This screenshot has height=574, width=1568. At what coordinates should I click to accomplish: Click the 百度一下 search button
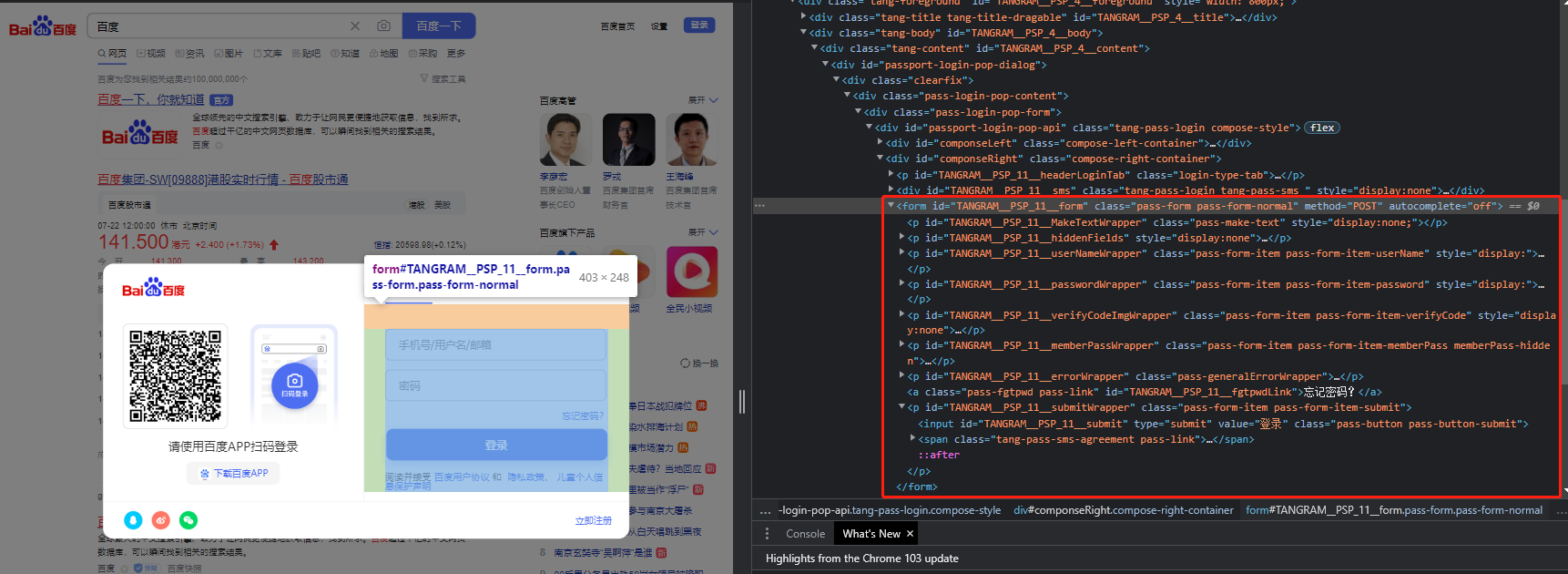click(x=439, y=26)
